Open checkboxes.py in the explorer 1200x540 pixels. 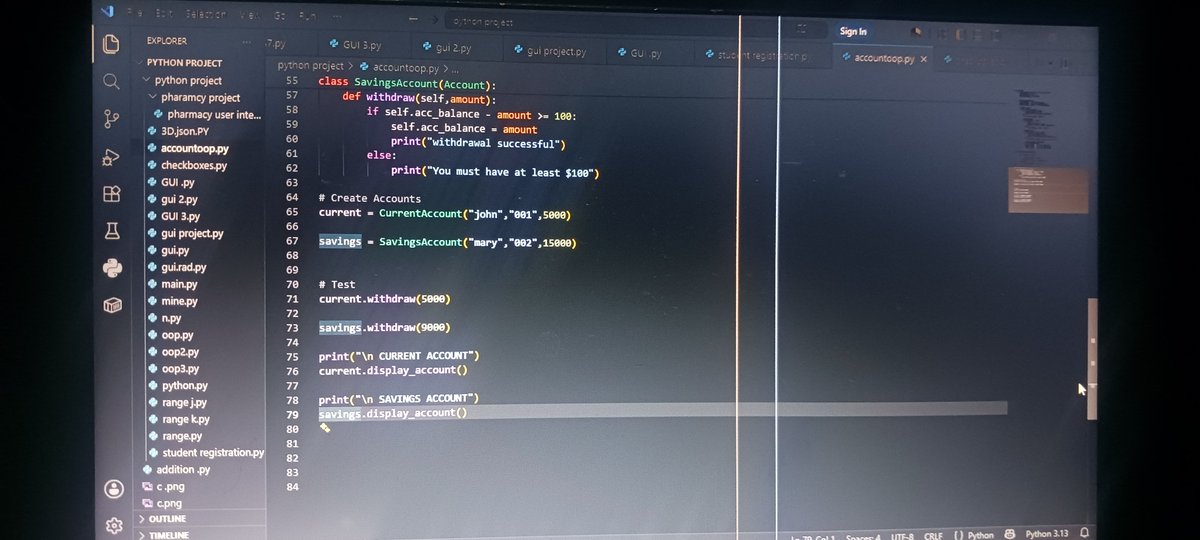193,165
